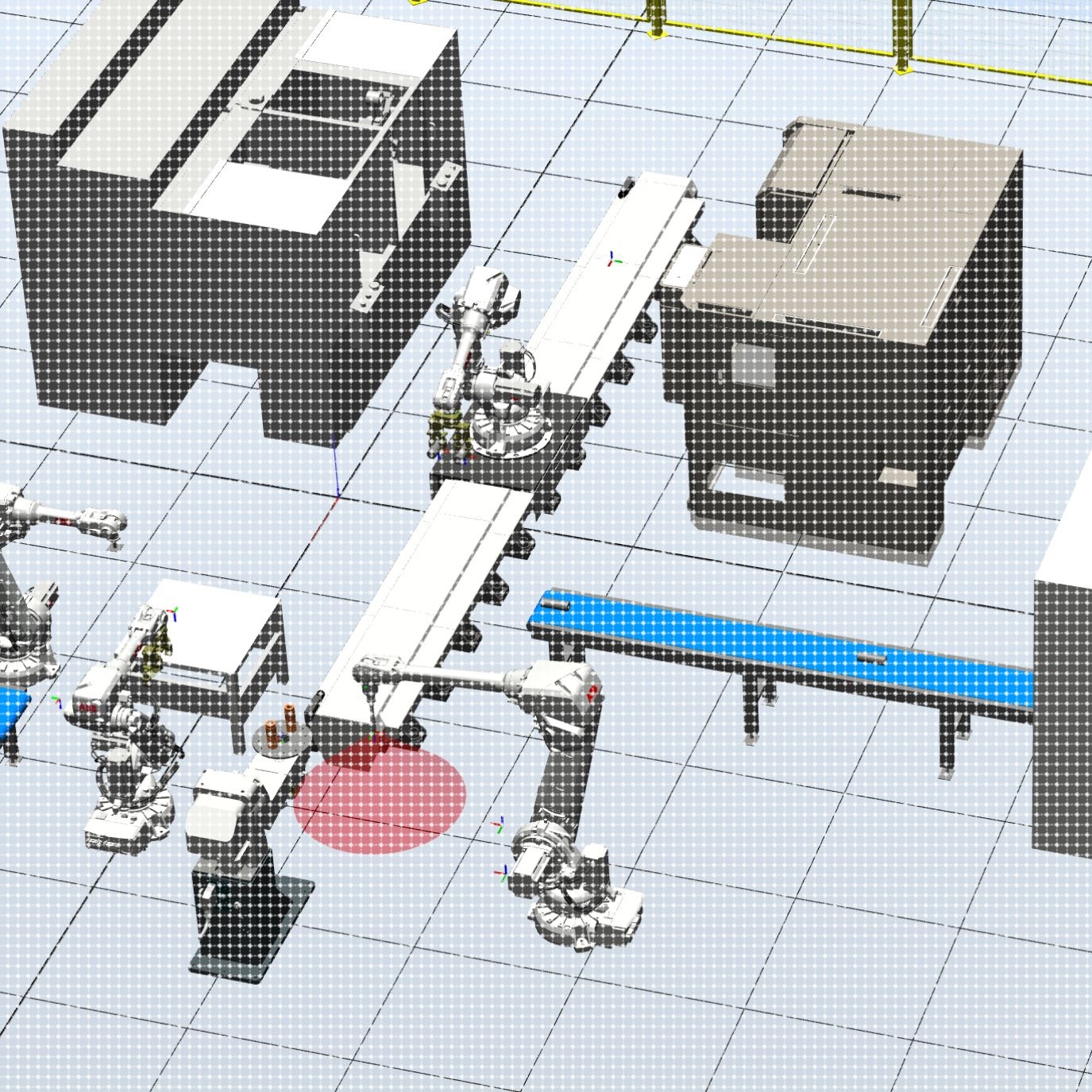Image resolution: width=1092 pixels, height=1092 pixels.
Task: Select the white cabinet at the right edge
Action: pos(1064,675)
